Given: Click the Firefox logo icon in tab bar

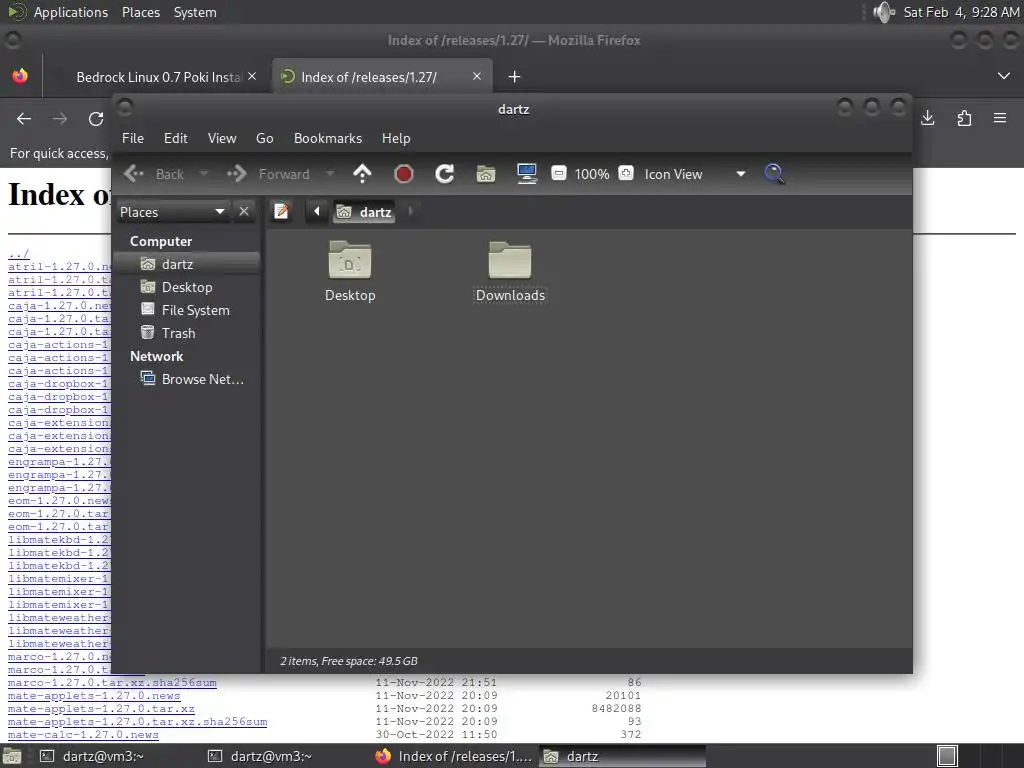Looking at the screenshot, I should click(20, 76).
